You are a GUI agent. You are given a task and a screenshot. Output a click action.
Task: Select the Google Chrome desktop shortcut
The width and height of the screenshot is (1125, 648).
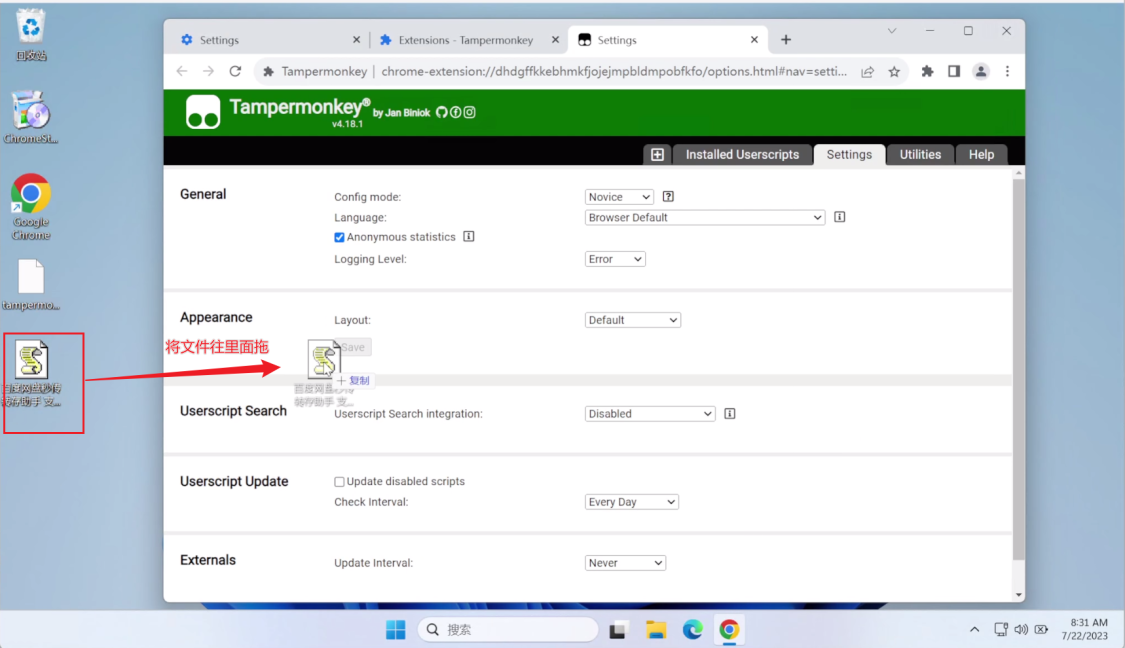[31, 207]
